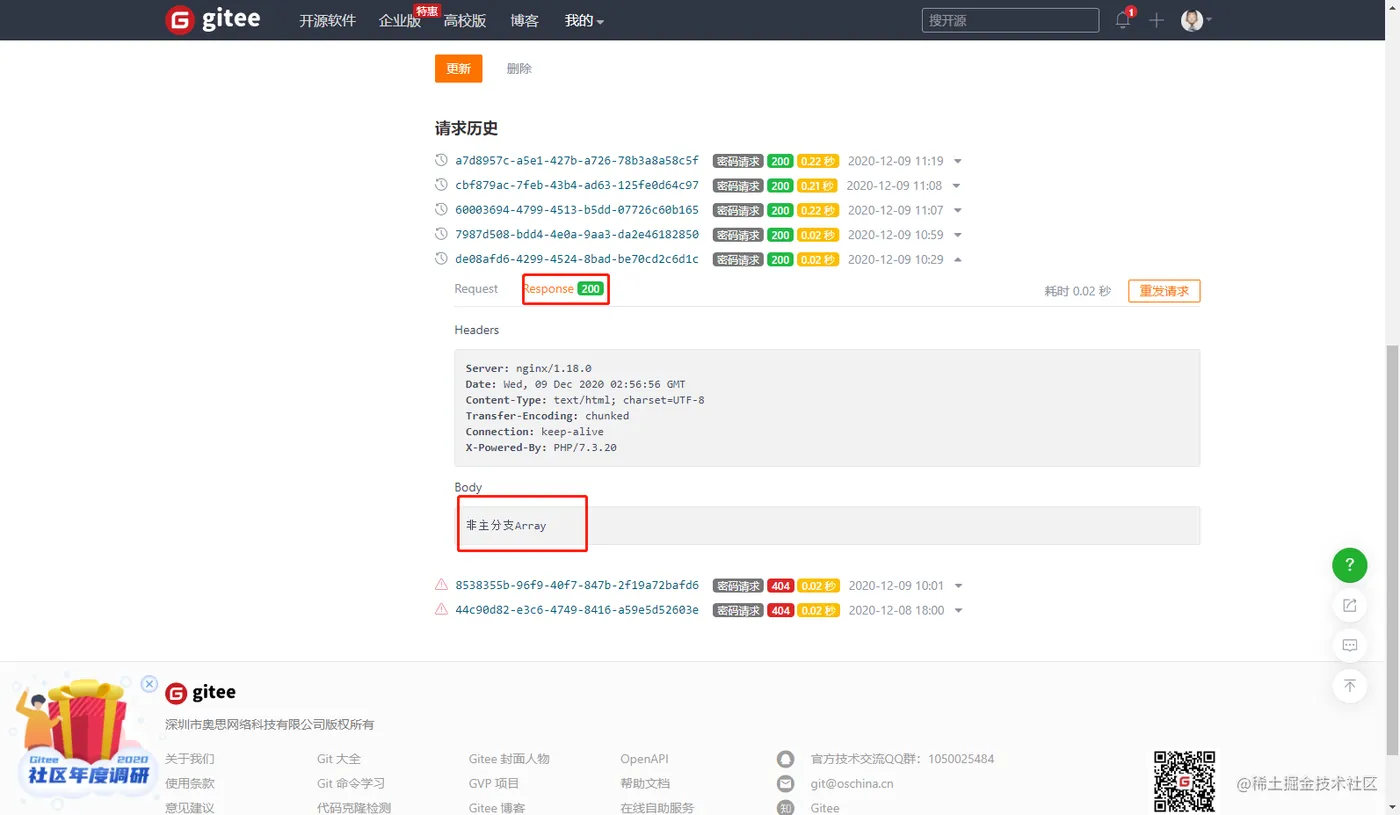Click the orange 更新 button
This screenshot has width=1400, height=815.
point(459,68)
